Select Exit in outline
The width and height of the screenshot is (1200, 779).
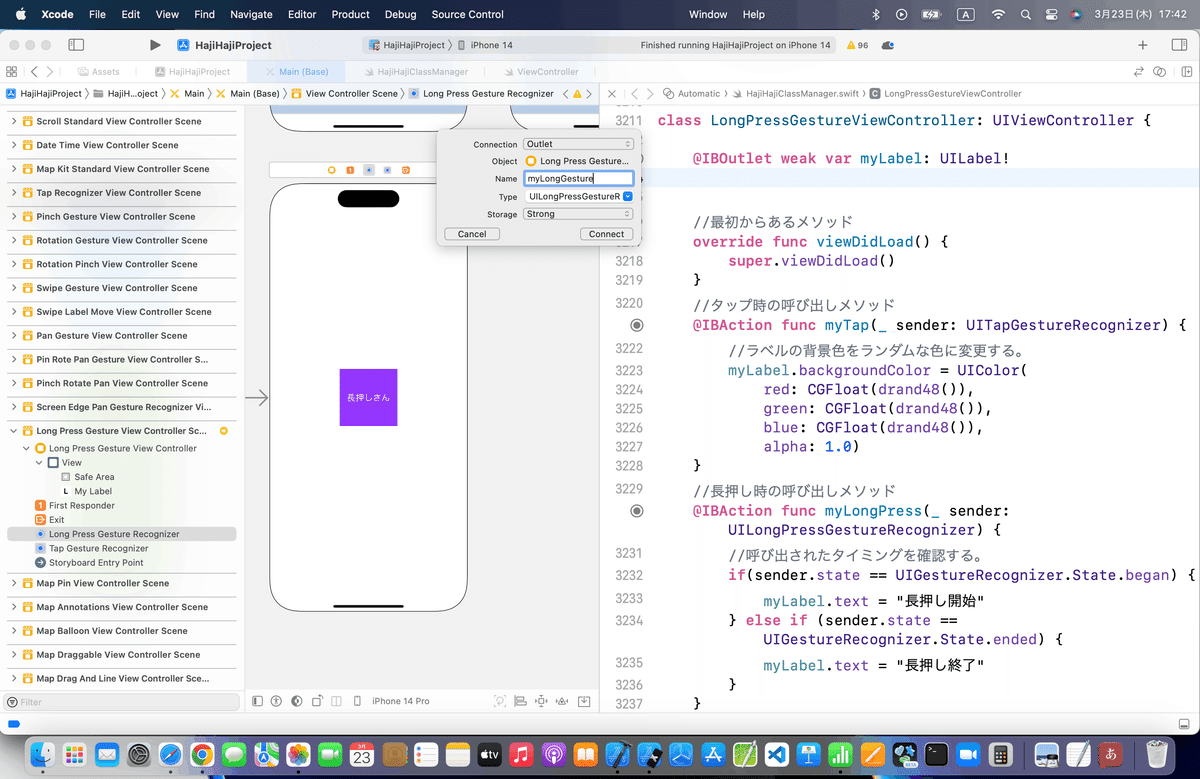click(57, 520)
